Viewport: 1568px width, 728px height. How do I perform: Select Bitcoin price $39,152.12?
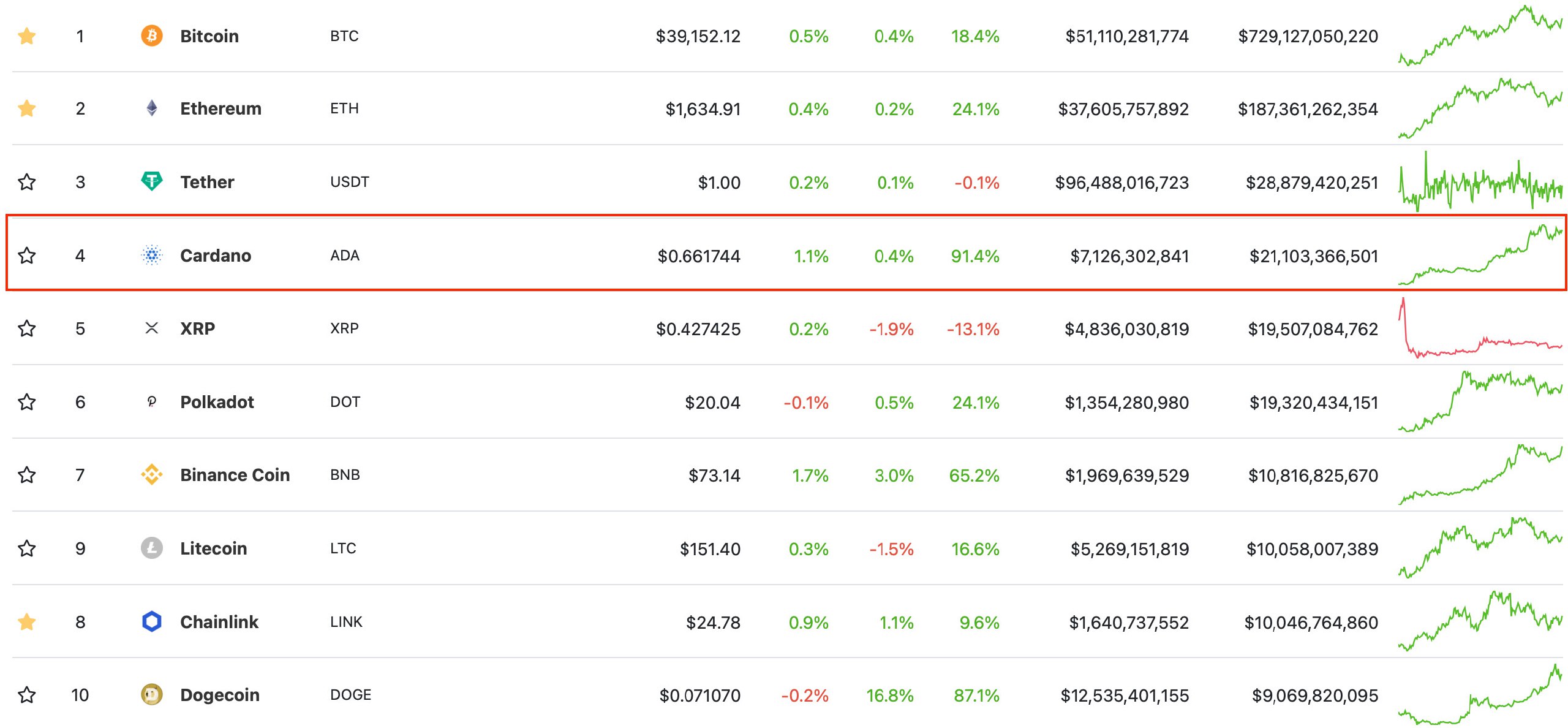pos(698,36)
